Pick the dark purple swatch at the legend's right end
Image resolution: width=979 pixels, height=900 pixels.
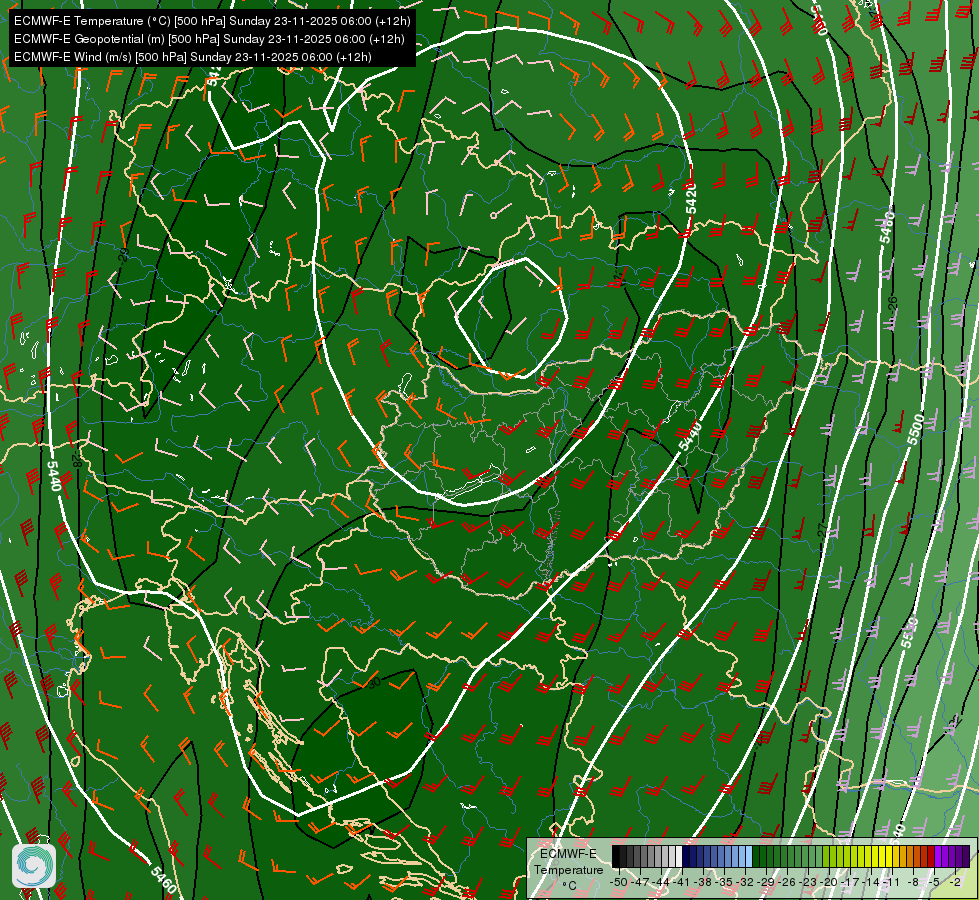click(966, 856)
